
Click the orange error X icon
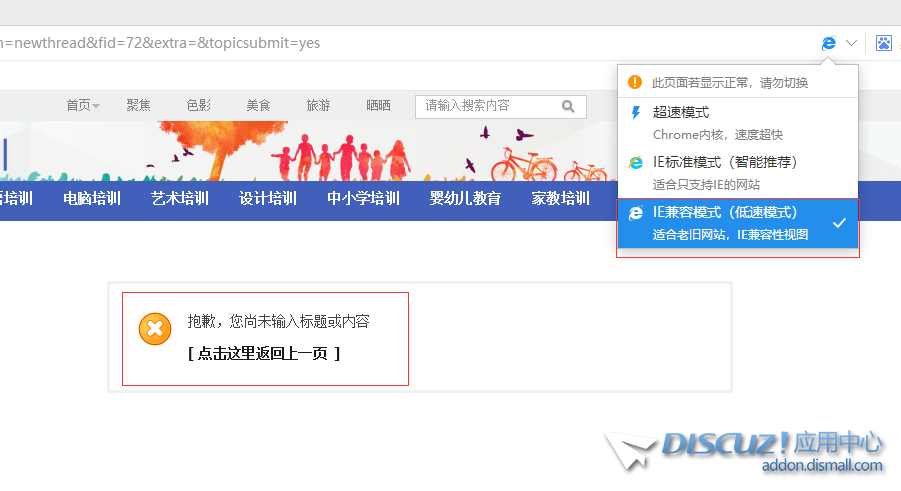click(155, 329)
